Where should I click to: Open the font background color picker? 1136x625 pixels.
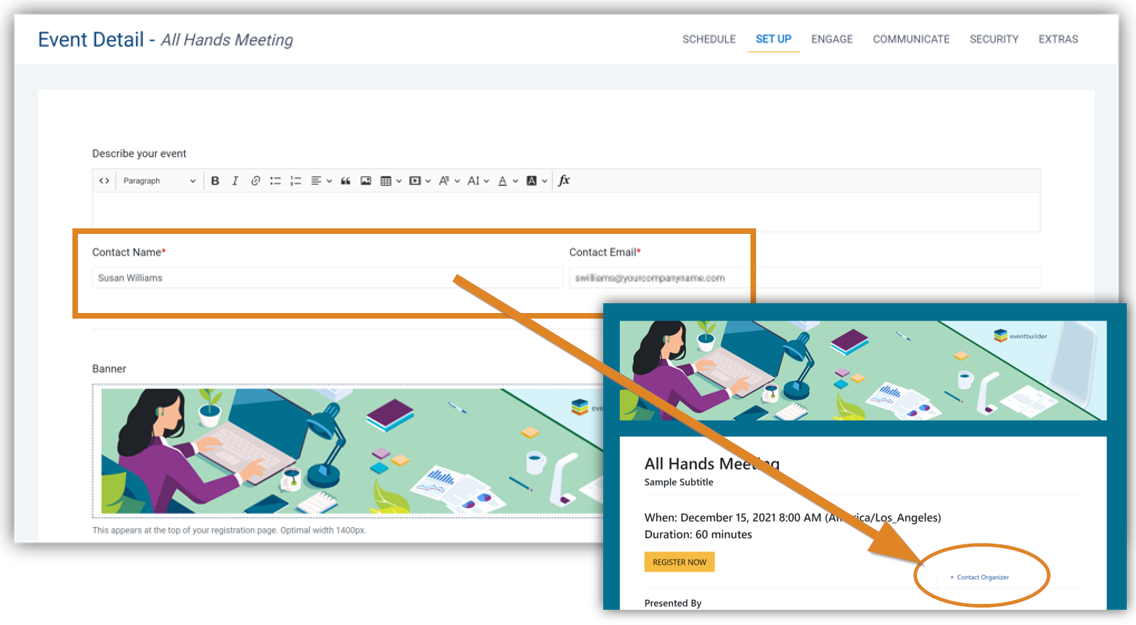click(x=536, y=181)
